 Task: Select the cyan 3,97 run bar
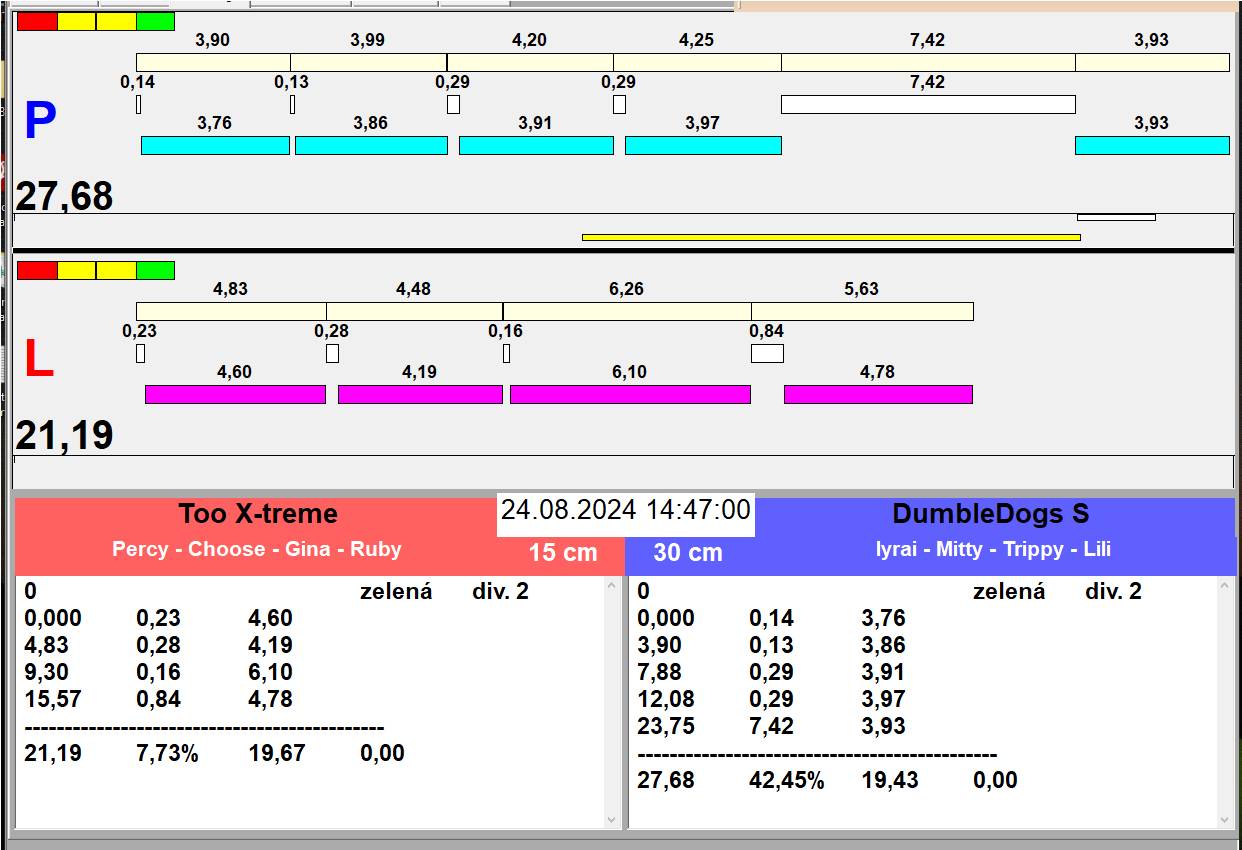click(703, 145)
